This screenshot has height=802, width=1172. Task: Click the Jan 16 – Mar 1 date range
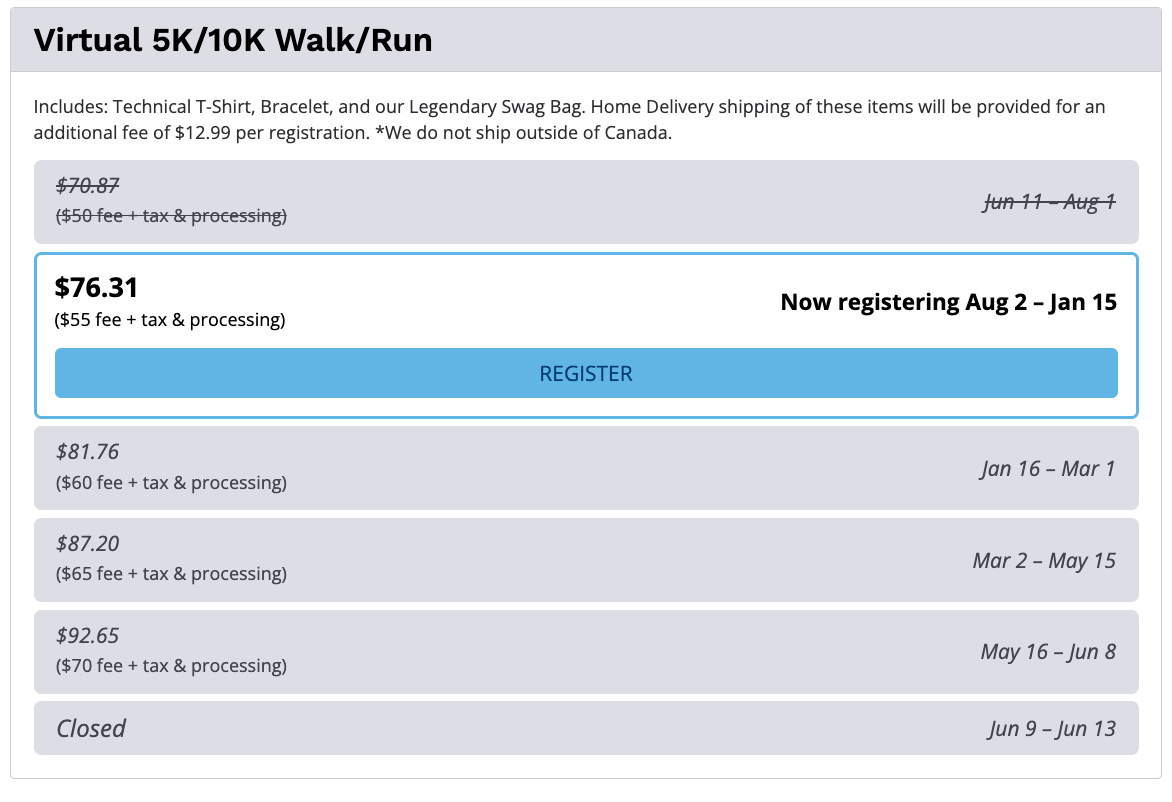pyautogui.click(x=1047, y=468)
